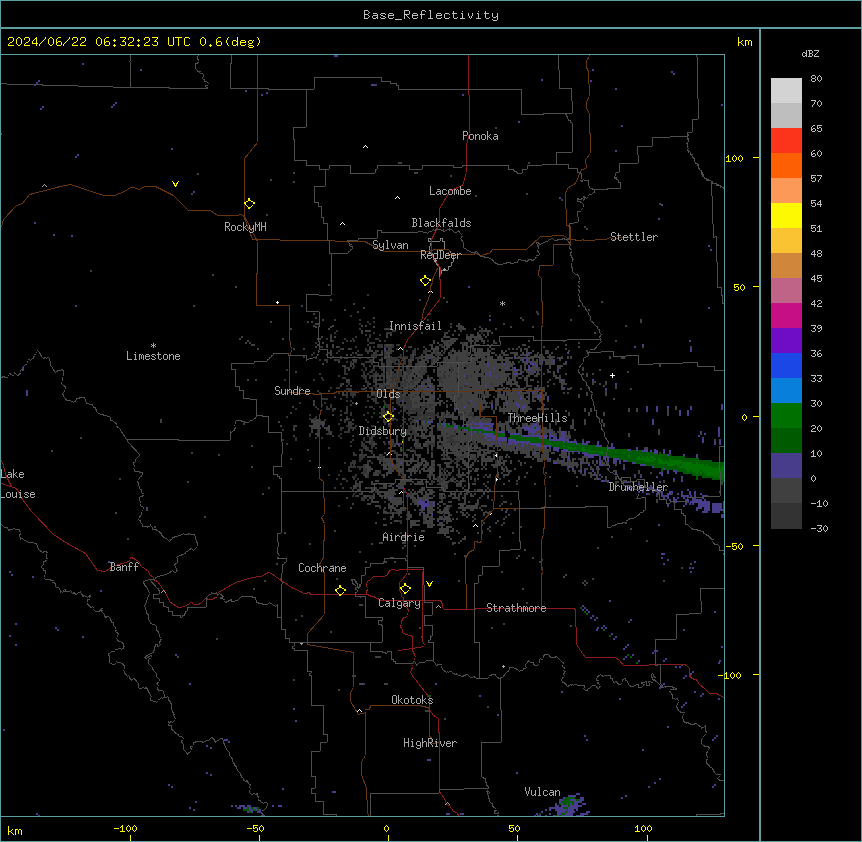Click the -50 tick label on right axis
Image resolution: width=862 pixels, height=842 pixels.
(734, 546)
